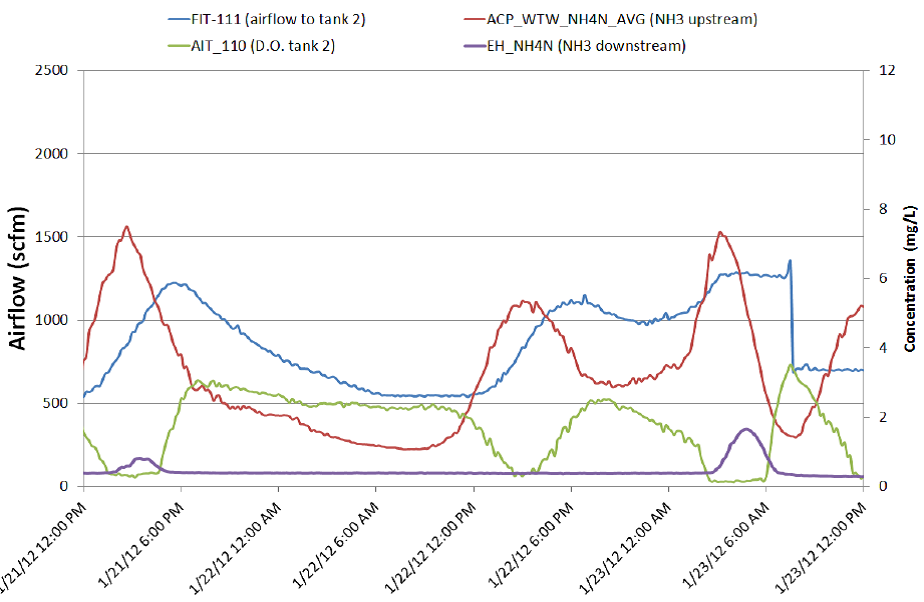Click the 12 label on the concentration axis
This screenshot has width=924, height=602.
click(x=887, y=70)
